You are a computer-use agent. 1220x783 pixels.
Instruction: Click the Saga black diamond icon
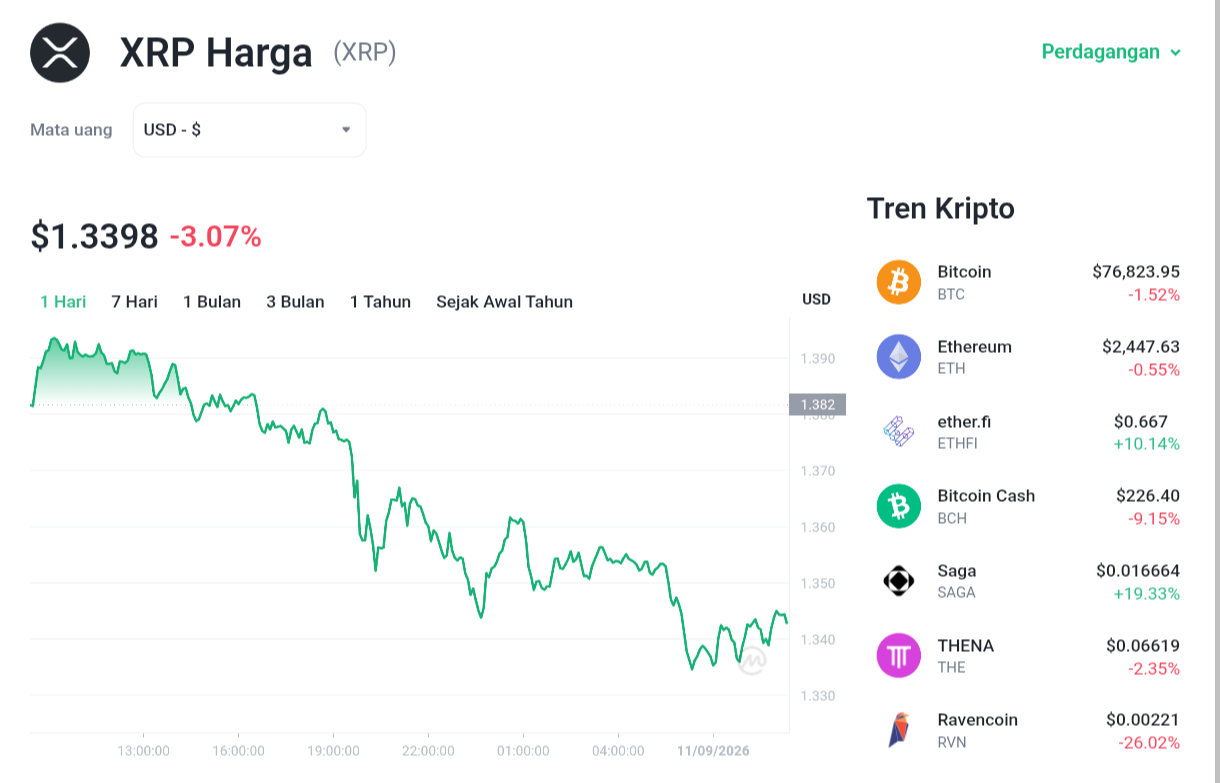[899, 581]
